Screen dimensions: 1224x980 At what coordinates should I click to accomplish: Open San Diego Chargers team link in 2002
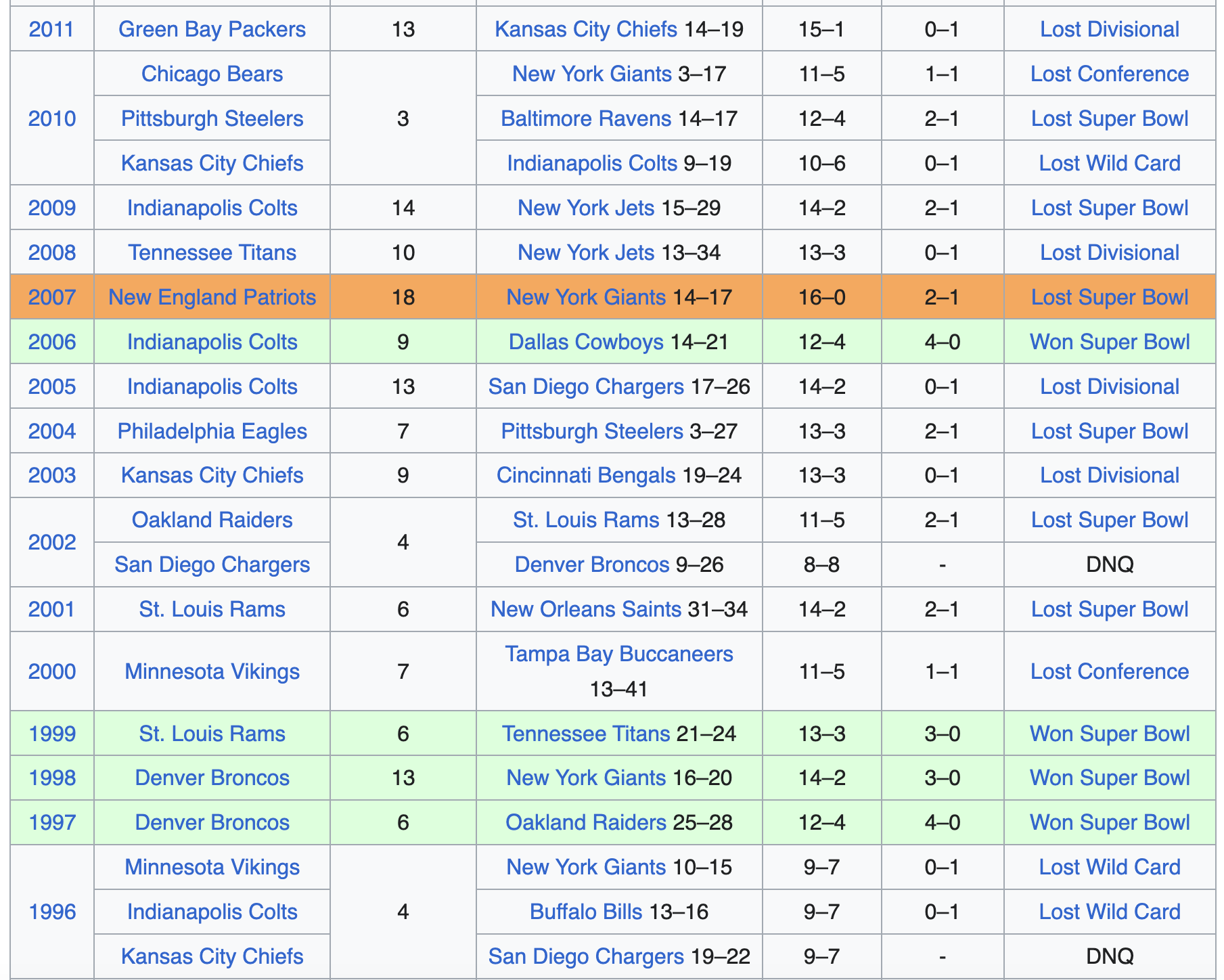pos(212,564)
